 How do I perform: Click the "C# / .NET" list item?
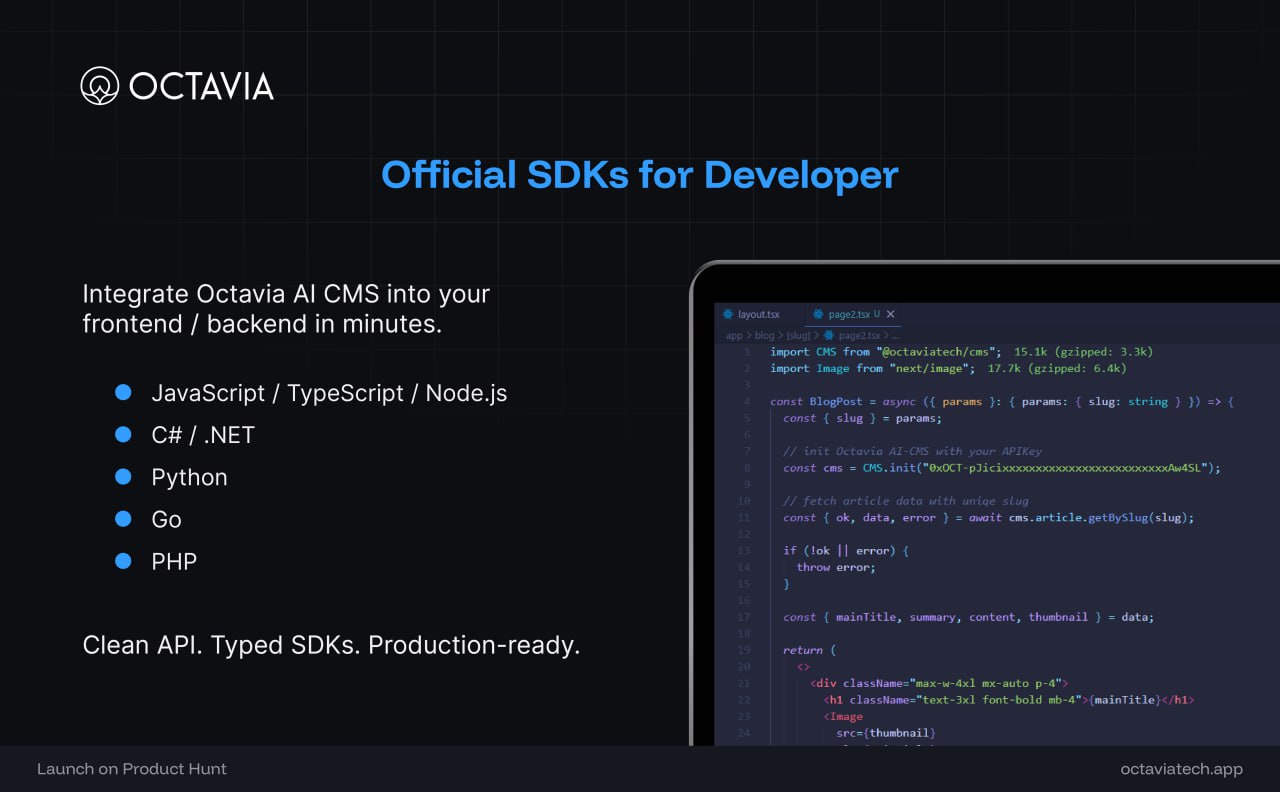click(203, 435)
